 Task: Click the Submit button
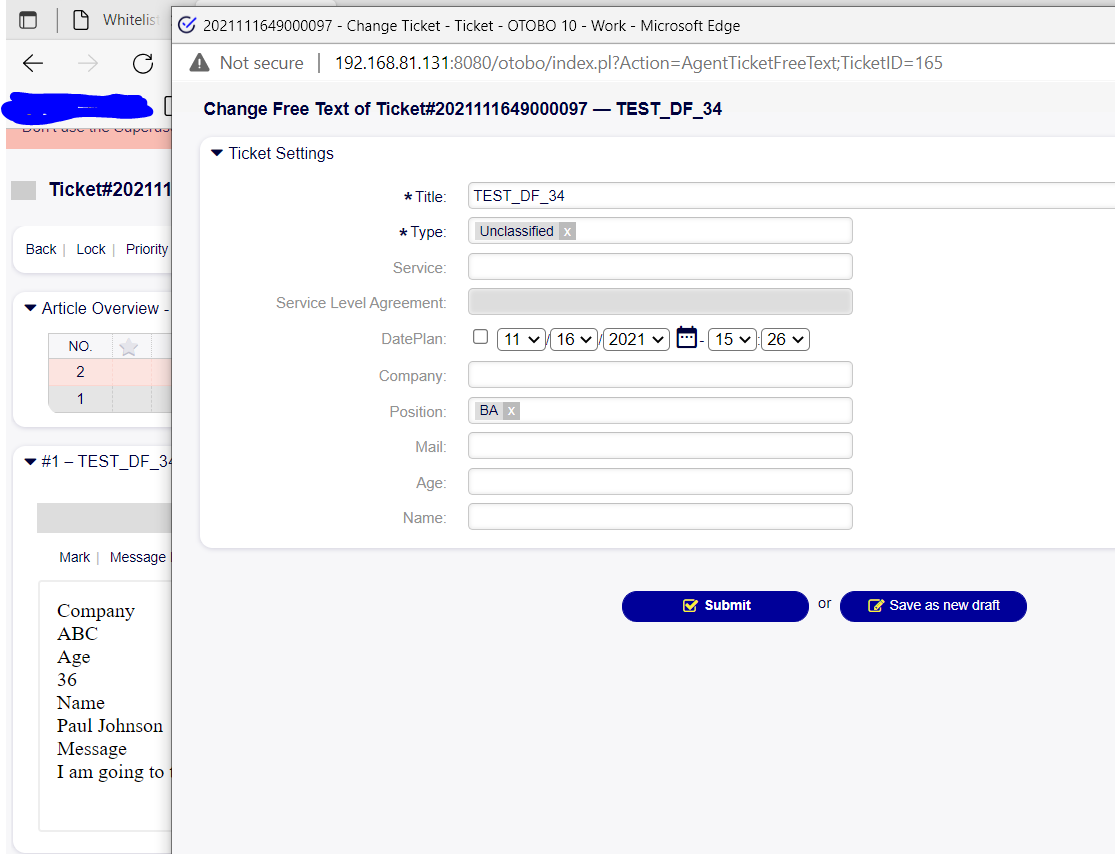(714, 605)
